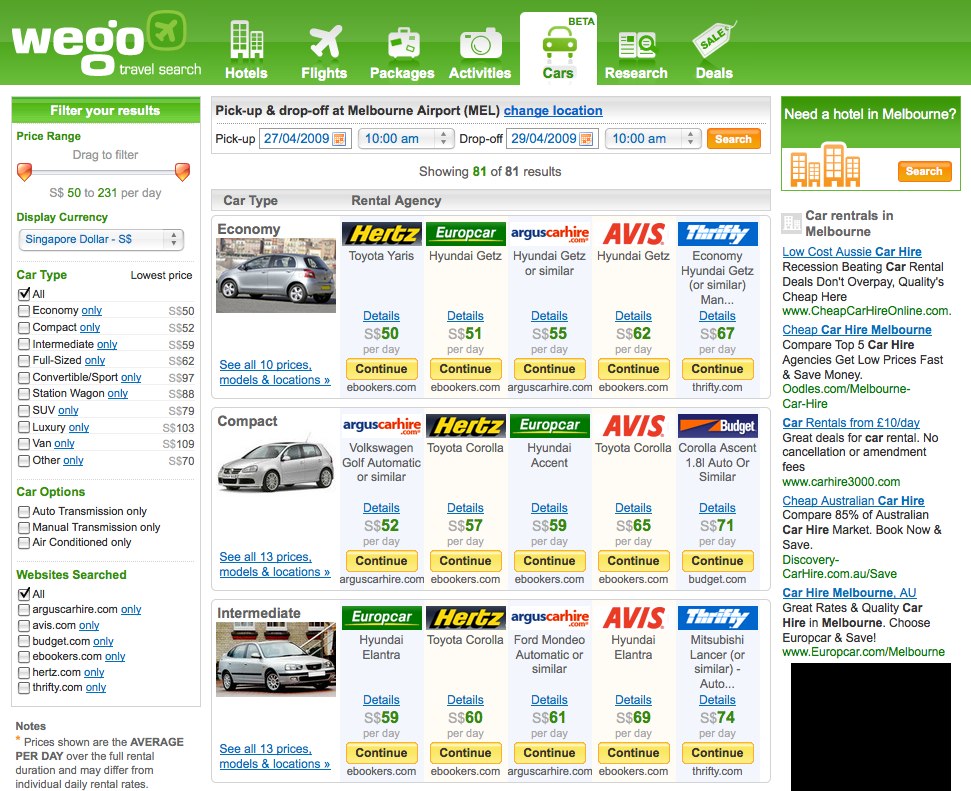Enable Air Conditioned only option
971x791 pixels.
point(24,543)
